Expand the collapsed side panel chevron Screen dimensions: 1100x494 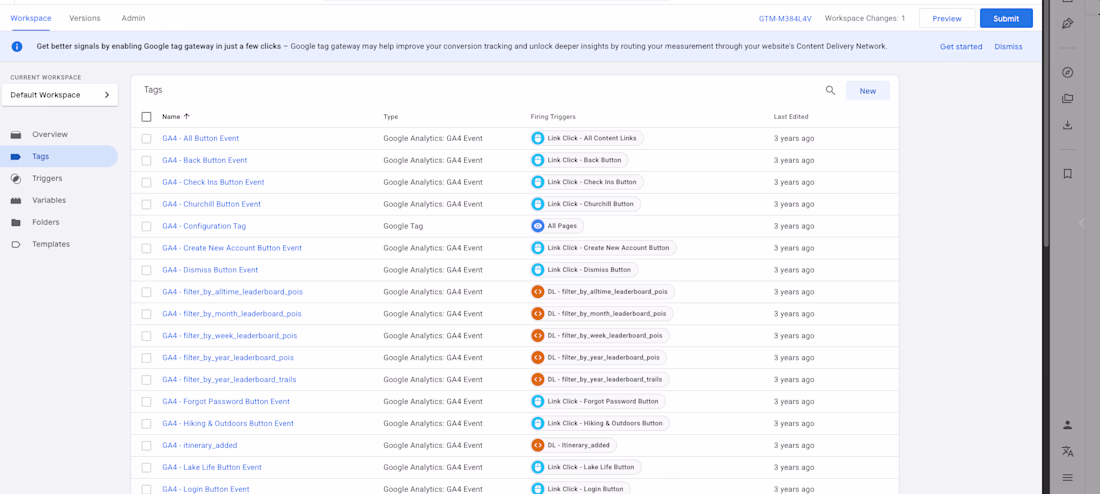[x=1081, y=223]
